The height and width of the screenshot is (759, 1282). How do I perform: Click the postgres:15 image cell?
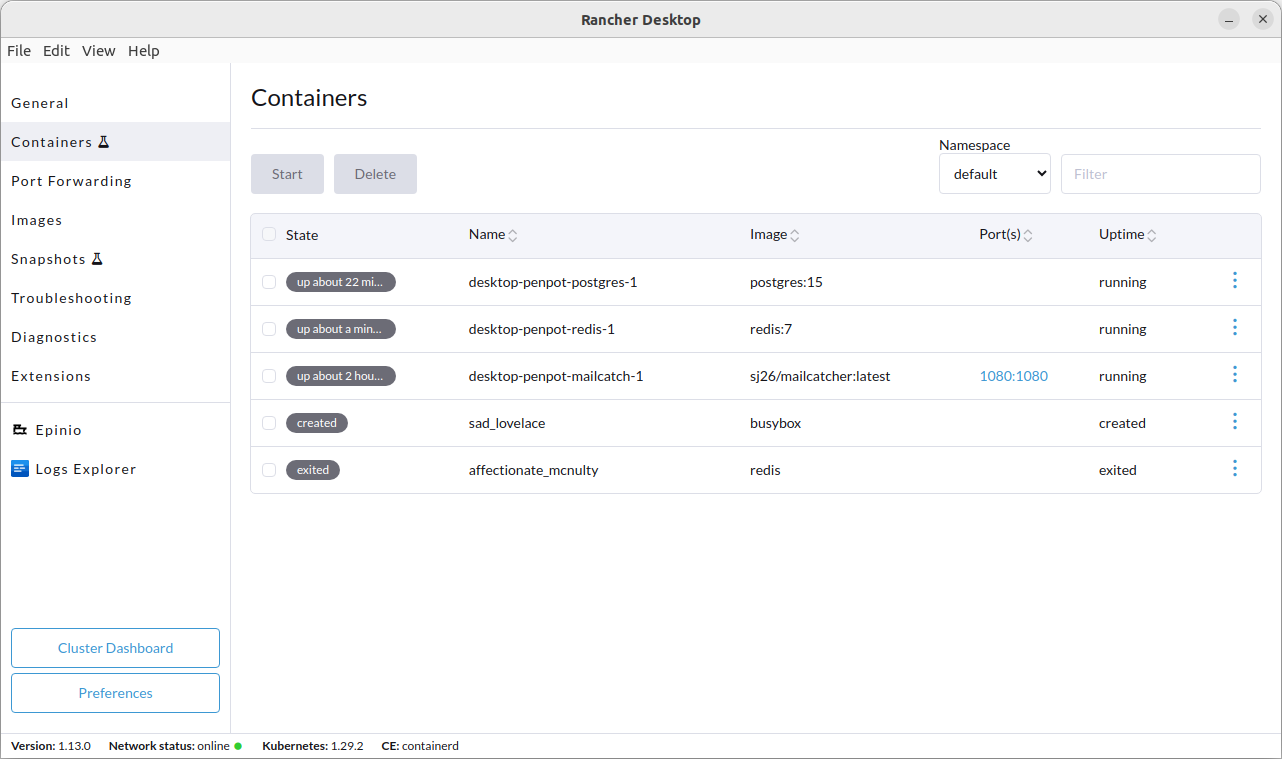point(786,282)
